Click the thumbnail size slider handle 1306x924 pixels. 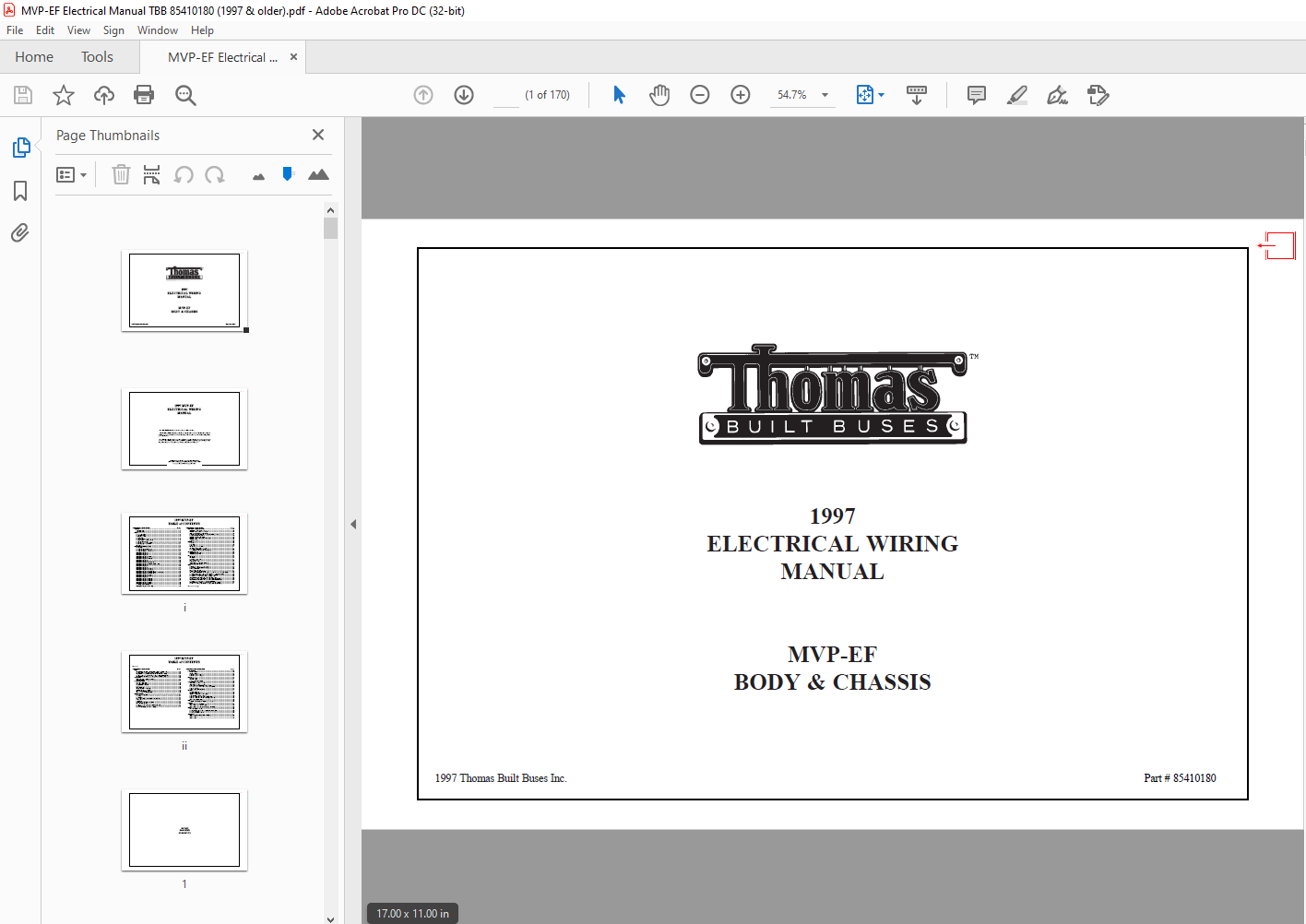[x=288, y=173]
